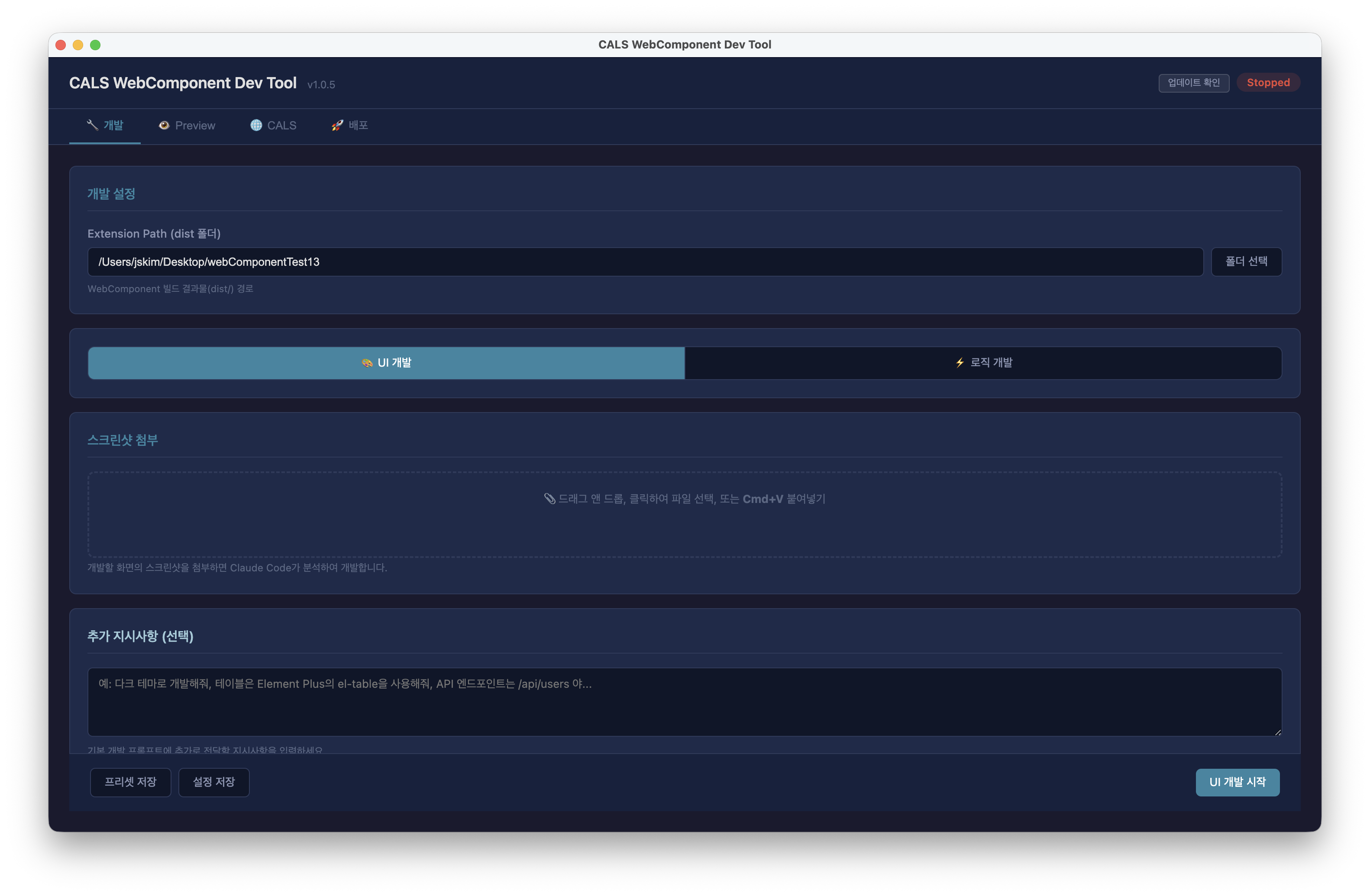The width and height of the screenshot is (1370, 896).
Task: Click the palette icon on UI 개발
Action: (x=367, y=363)
